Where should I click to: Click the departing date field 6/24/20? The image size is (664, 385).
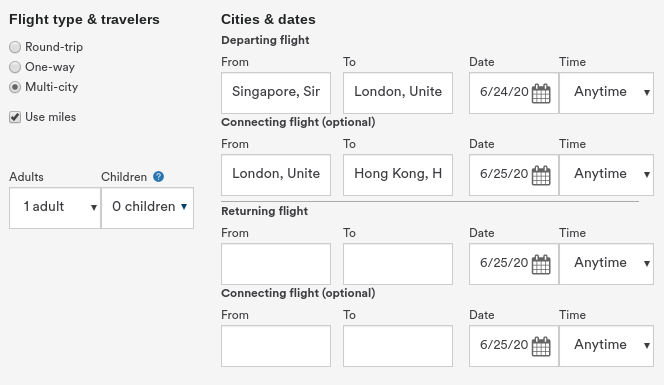pyautogui.click(x=504, y=93)
